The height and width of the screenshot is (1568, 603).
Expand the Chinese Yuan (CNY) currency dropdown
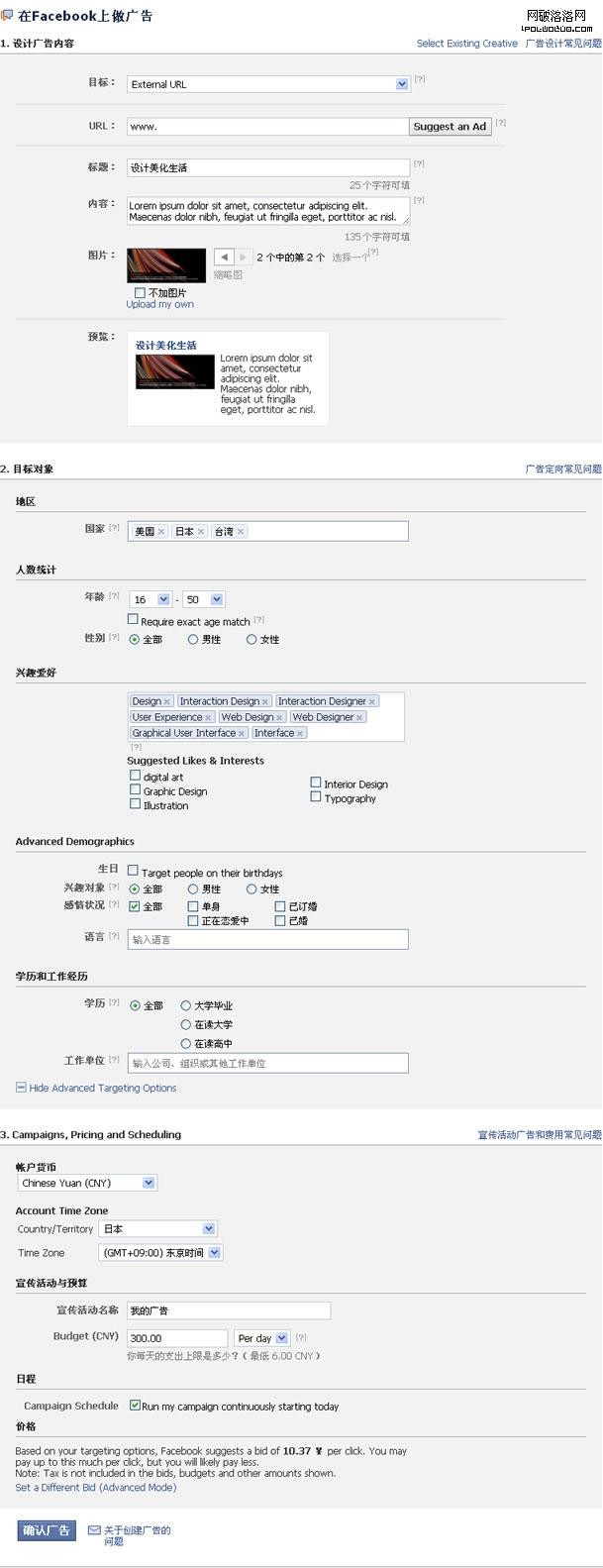click(x=149, y=1183)
